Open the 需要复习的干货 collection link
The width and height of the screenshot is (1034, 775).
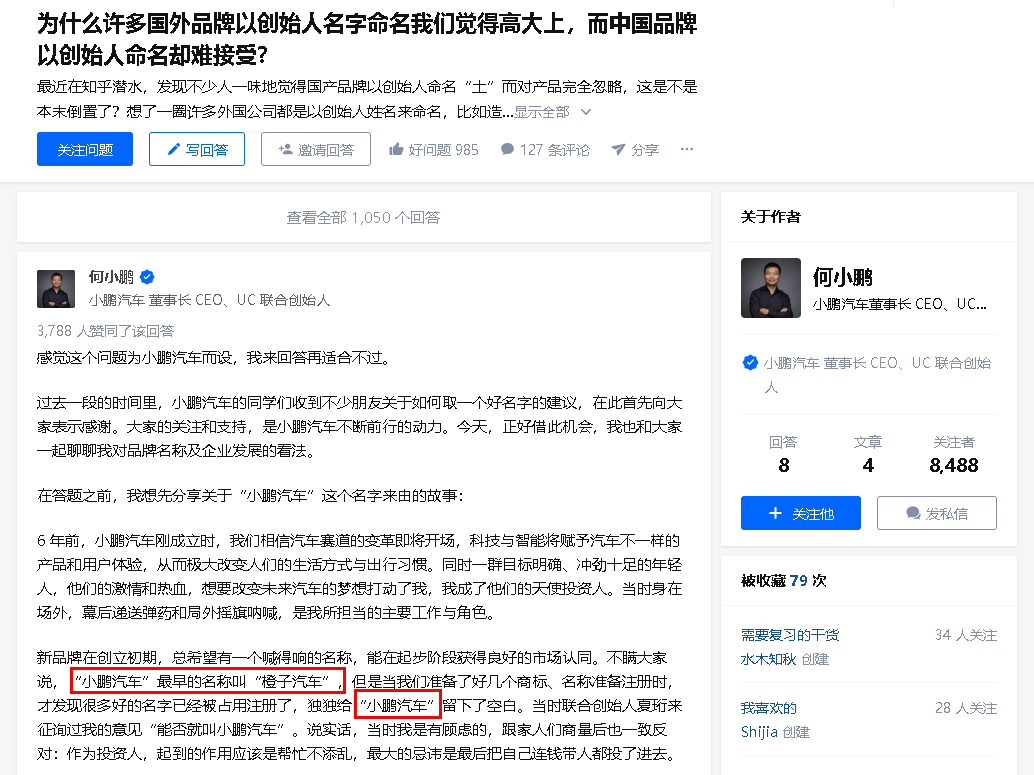pyautogui.click(x=790, y=635)
